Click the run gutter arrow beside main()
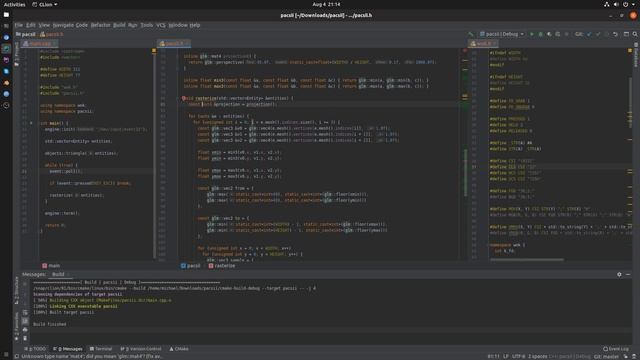Viewport: 640px width, 360px height. tap(31, 123)
